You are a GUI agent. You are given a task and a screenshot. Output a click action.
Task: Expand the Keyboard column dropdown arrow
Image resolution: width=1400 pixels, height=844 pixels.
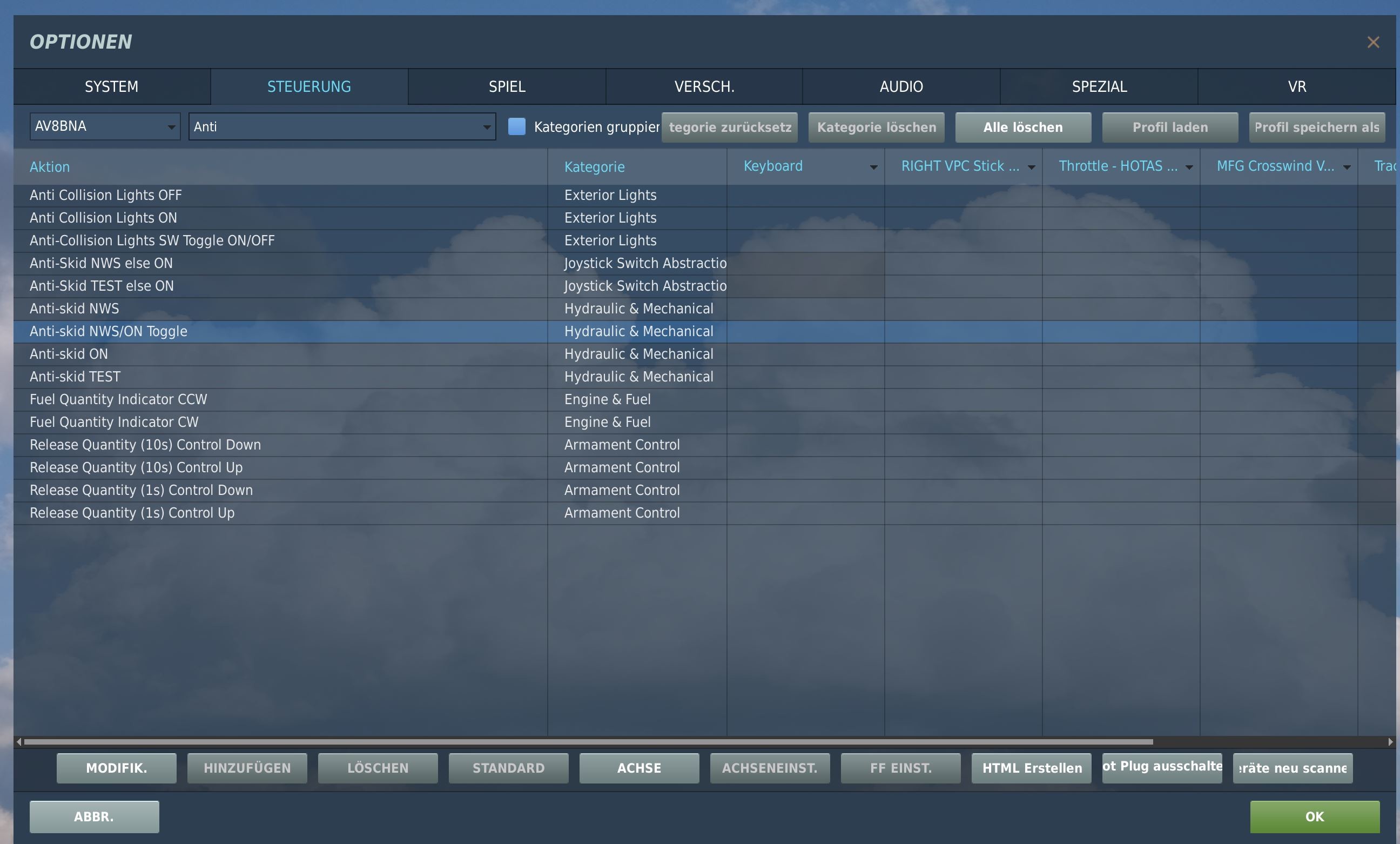873,167
